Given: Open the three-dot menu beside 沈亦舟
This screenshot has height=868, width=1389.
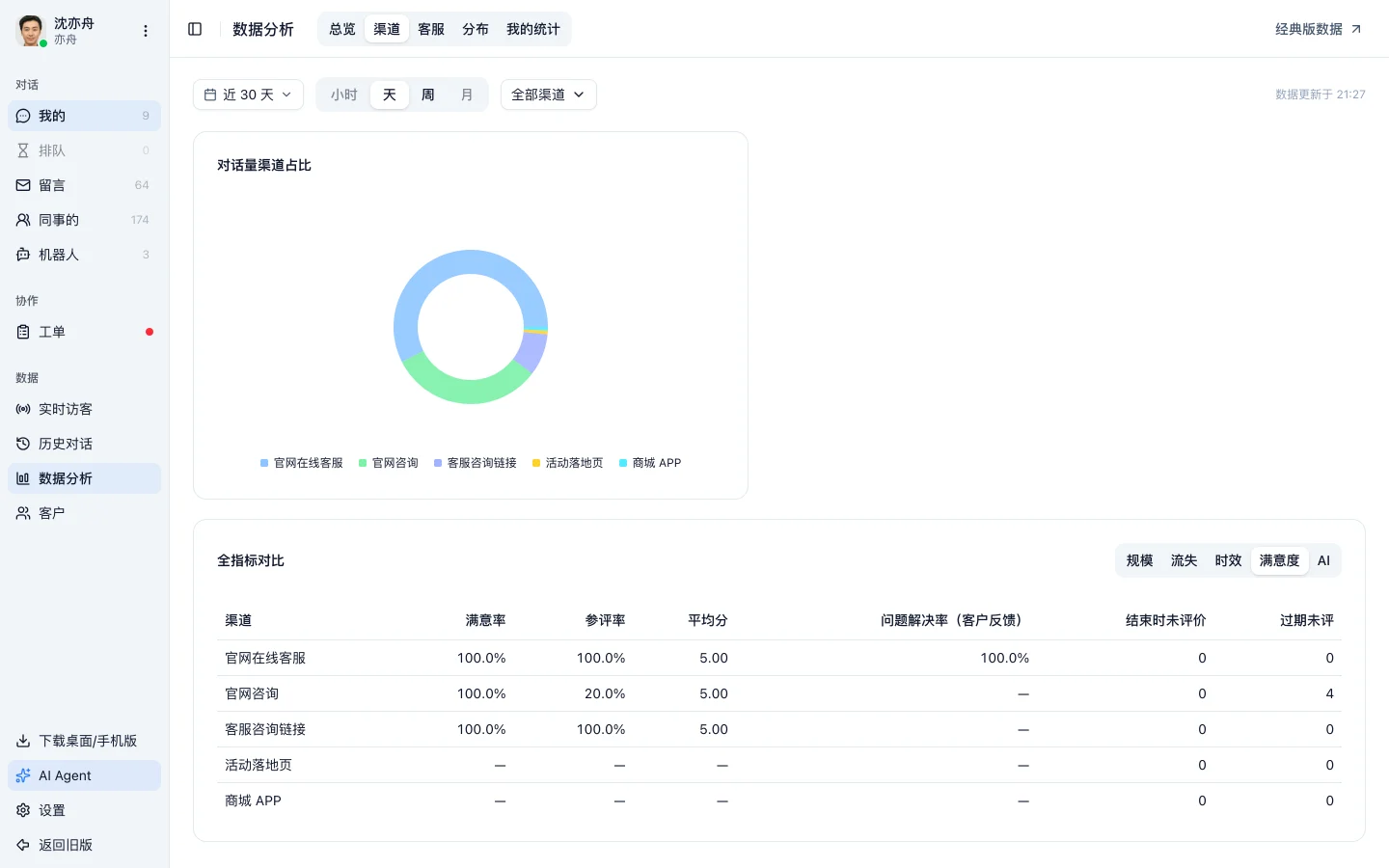Looking at the screenshot, I should coord(146,31).
